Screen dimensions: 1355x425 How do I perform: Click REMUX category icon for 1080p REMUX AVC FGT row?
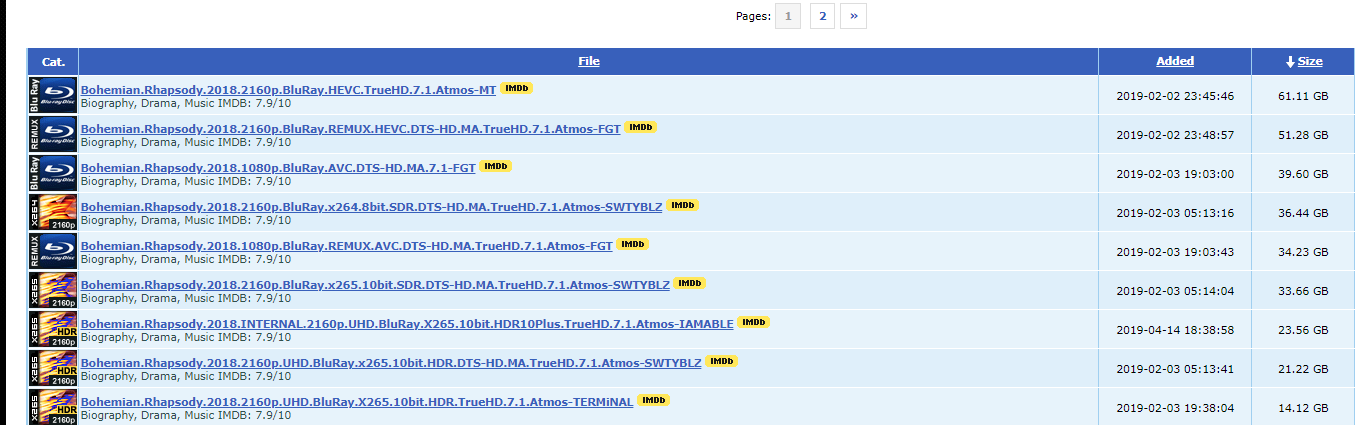[x=52, y=251]
